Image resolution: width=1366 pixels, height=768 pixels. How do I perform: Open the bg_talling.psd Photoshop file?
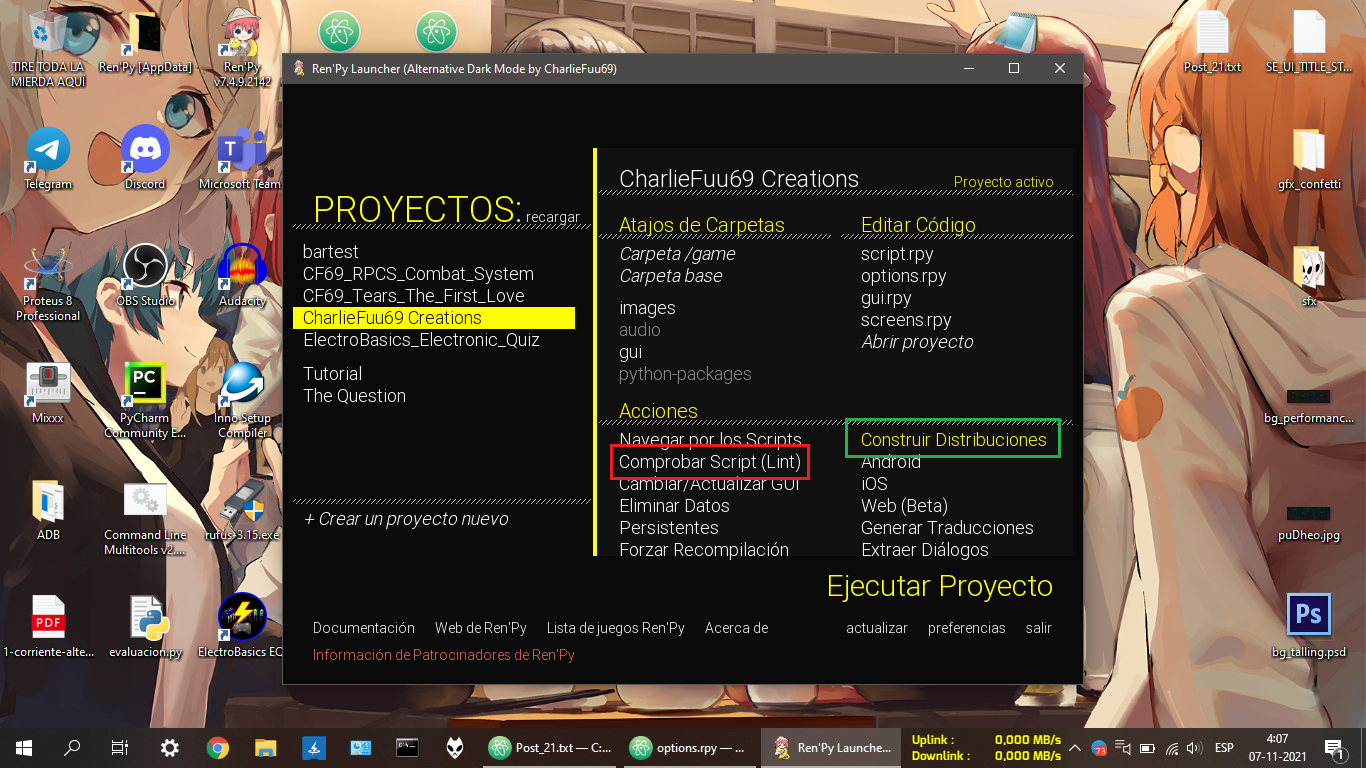tap(1308, 617)
